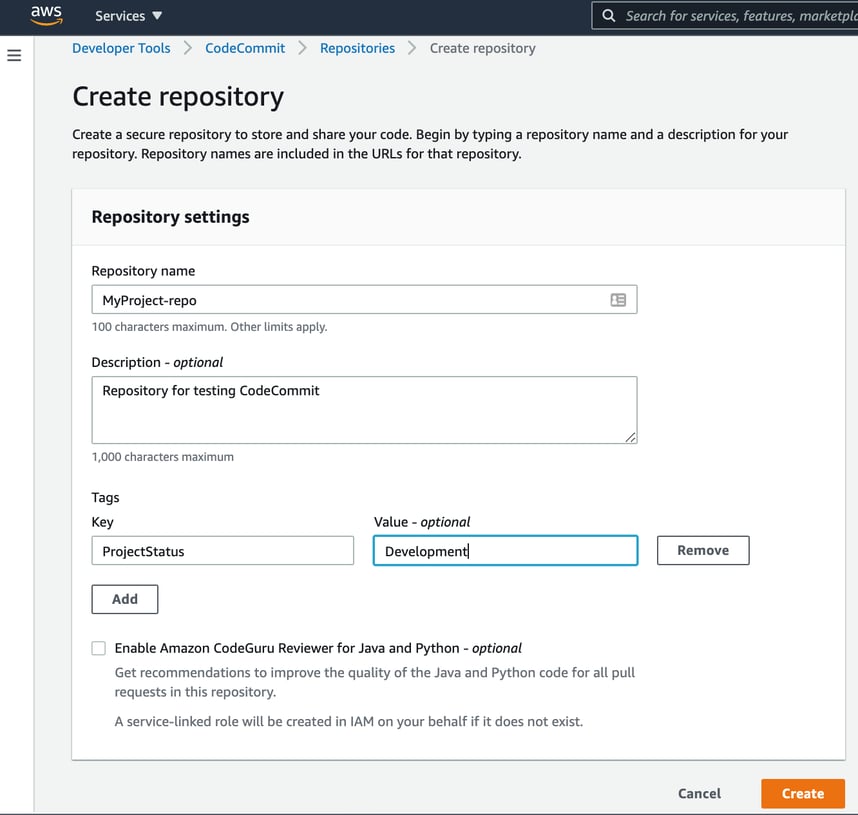Open the Services dropdown menu
This screenshot has height=815, width=858.
point(128,16)
